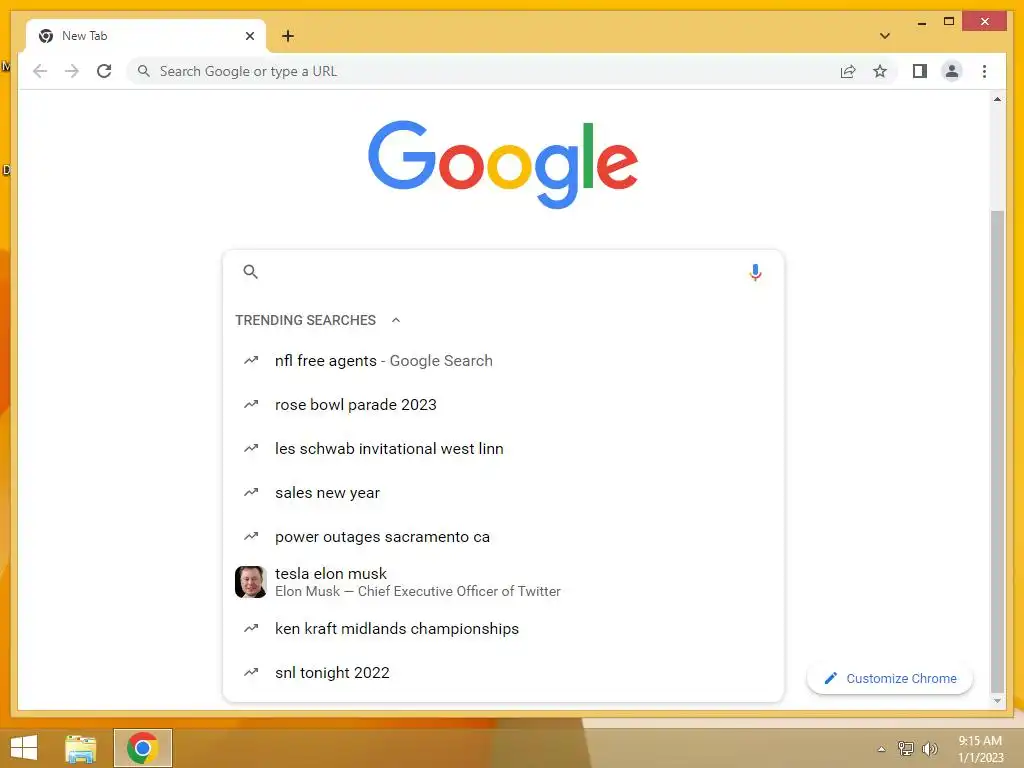Select 'power outages sacramento ca' suggestion
The image size is (1024, 768).
point(503,537)
